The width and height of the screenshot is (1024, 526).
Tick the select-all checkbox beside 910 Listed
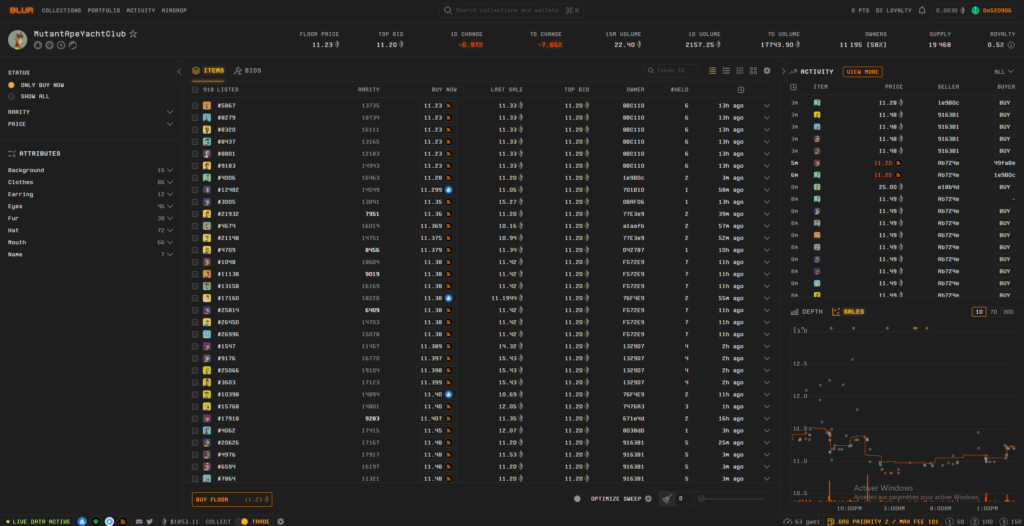[x=195, y=90]
